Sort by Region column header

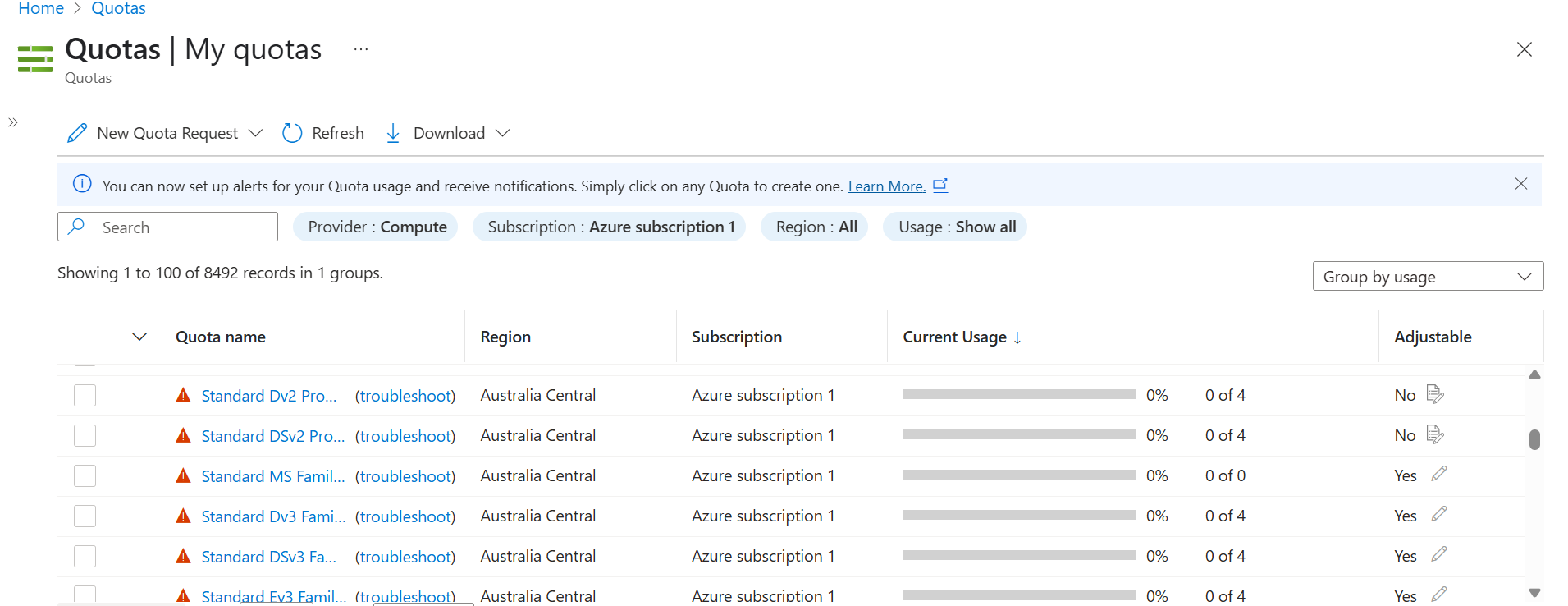(505, 337)
